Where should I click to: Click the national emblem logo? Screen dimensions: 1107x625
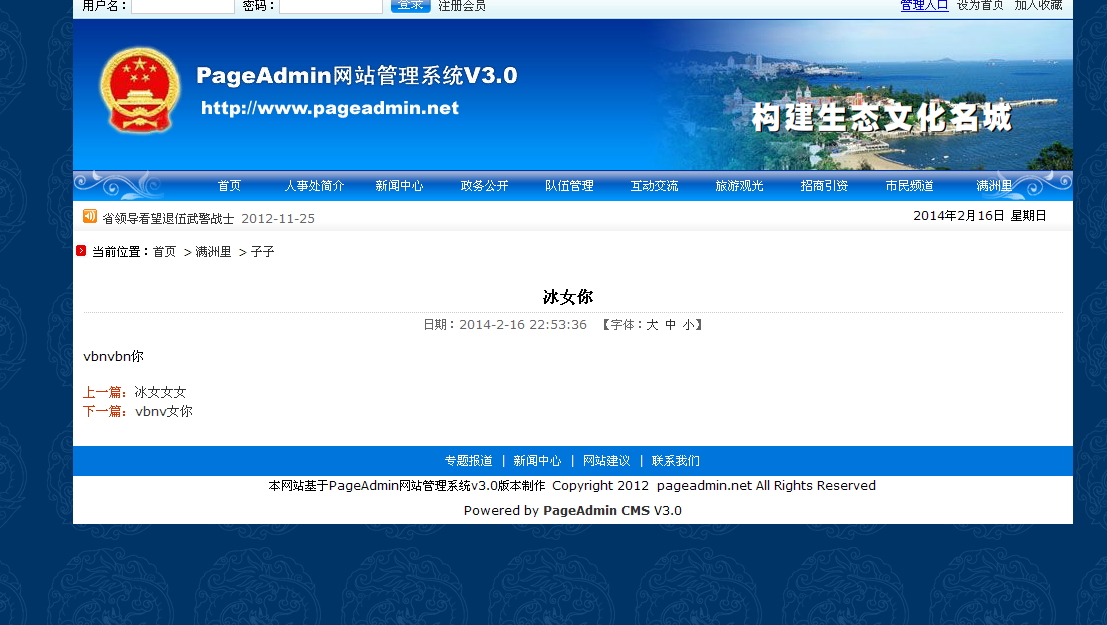140,91
